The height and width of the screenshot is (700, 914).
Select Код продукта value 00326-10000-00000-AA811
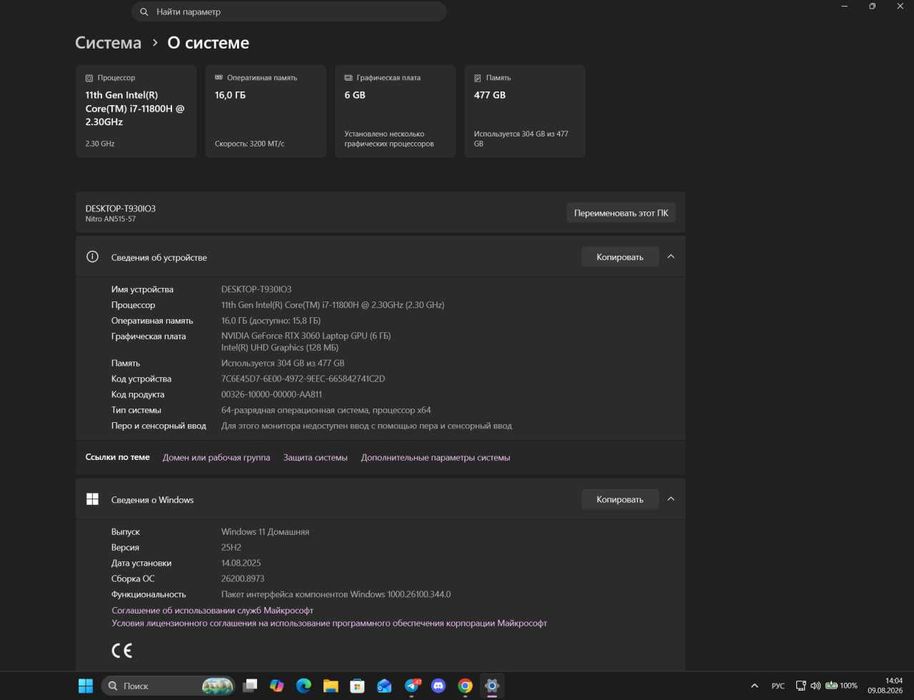click(271, 395)
